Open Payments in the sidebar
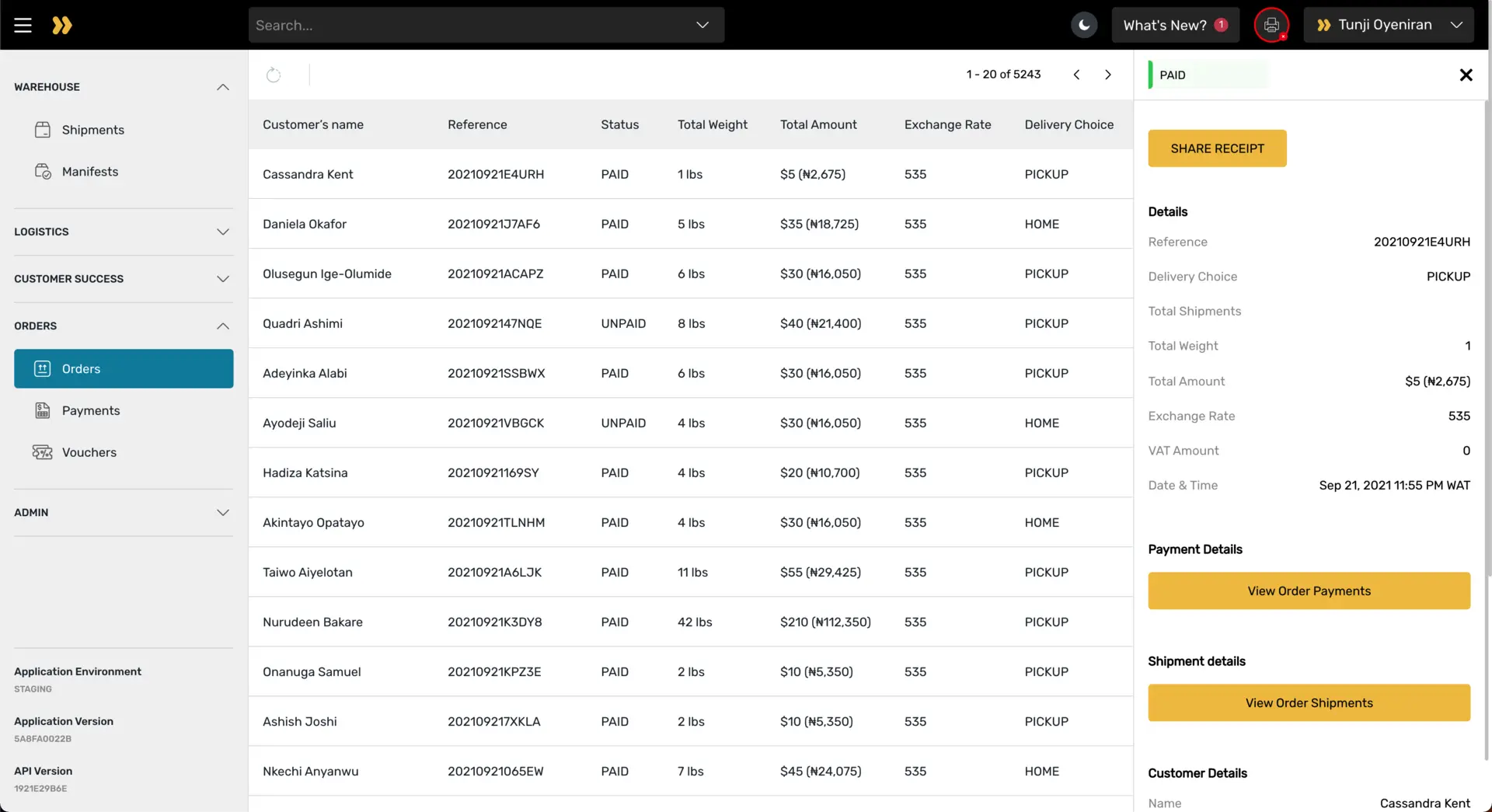The image size is (1492, 812). [x=124, y=410]
